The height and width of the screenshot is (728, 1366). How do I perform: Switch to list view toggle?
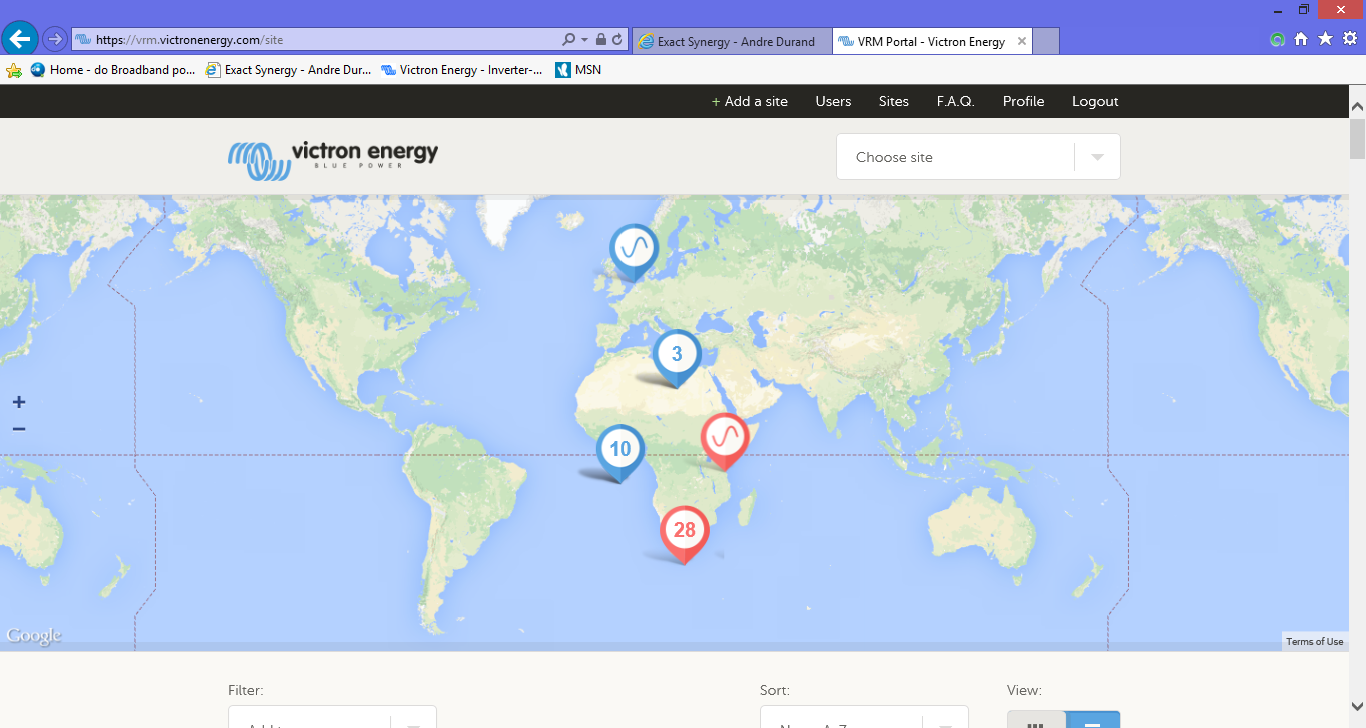tap(1092, 720)
